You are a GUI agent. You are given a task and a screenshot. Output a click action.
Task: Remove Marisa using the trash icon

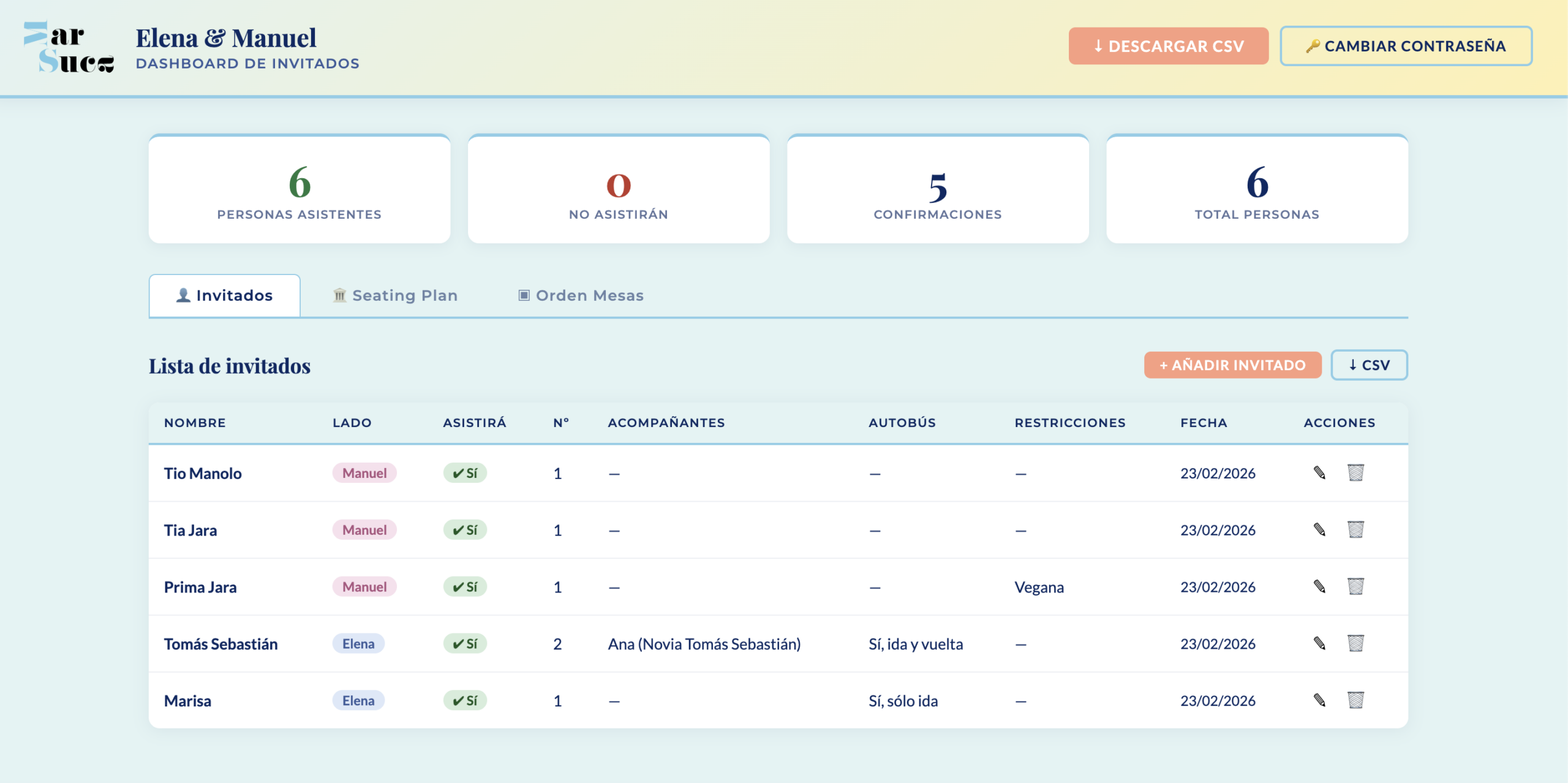click(1355, 700)
